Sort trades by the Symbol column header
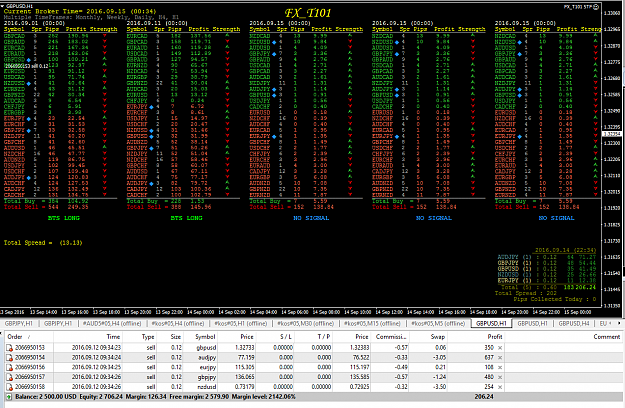 coord(201,337)
